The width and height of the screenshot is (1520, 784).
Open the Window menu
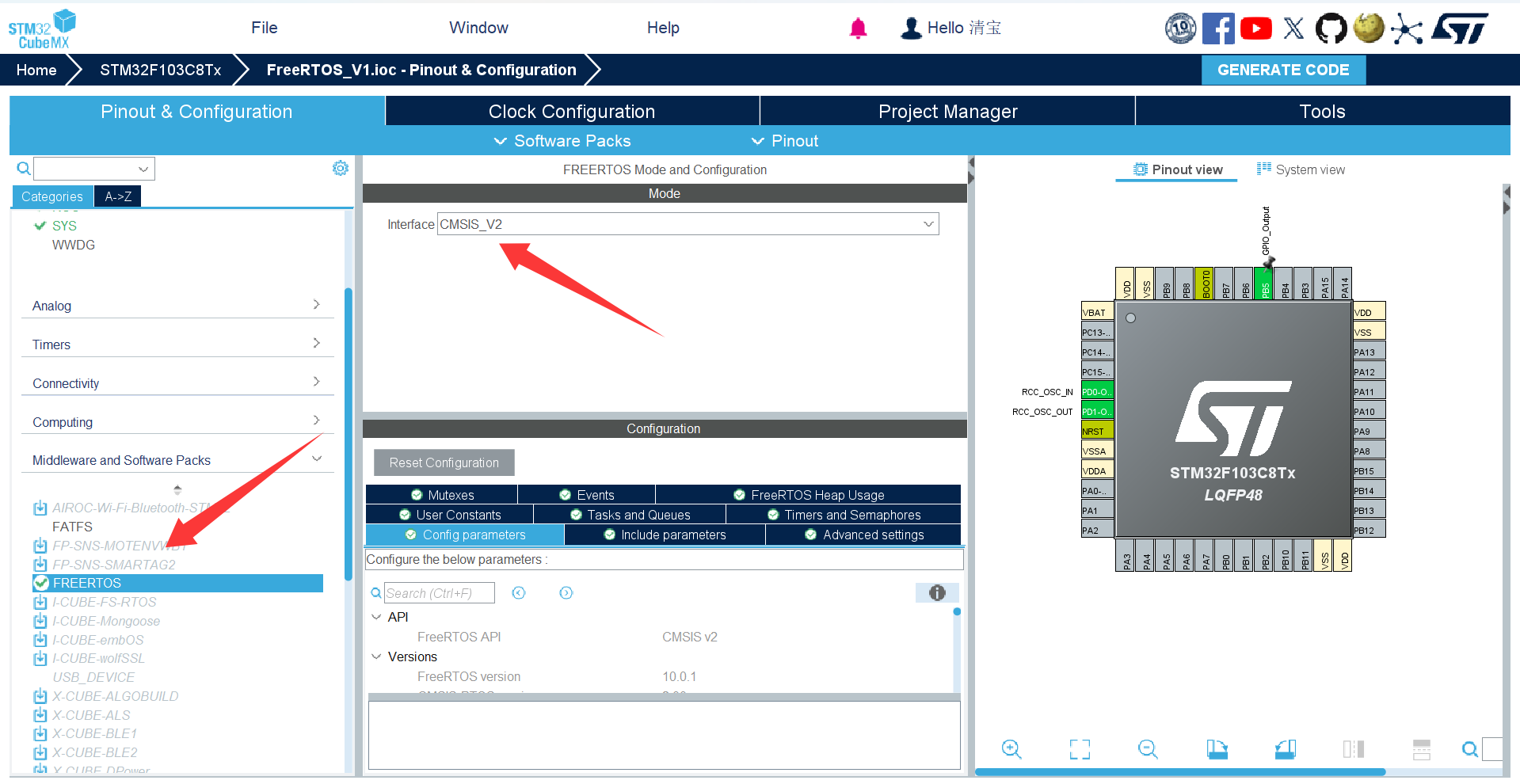click(x=478, y=28)
